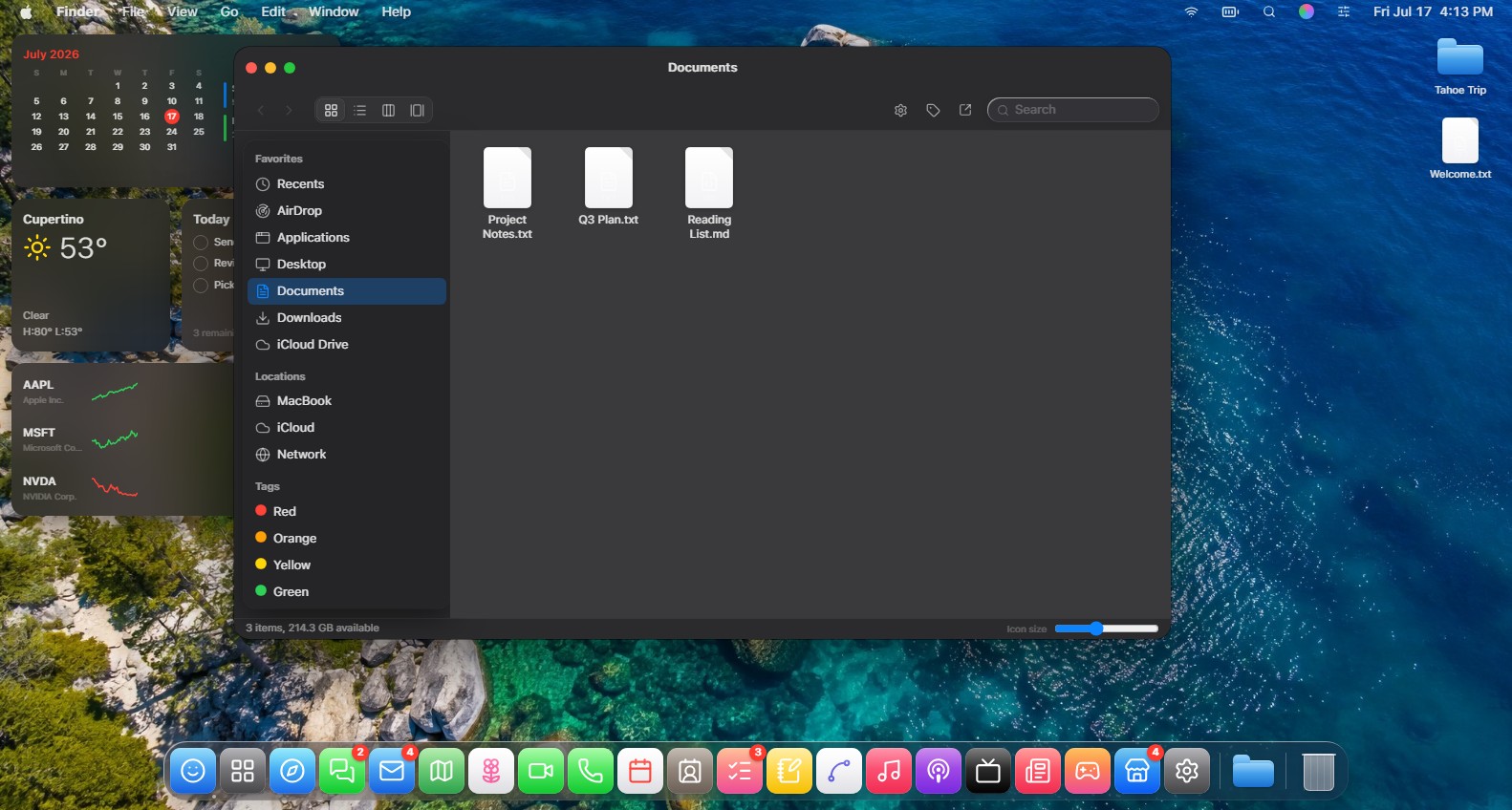Click day 17 in calendar widget
This screenshot has width=1512, height=810.
click(172, 117)
